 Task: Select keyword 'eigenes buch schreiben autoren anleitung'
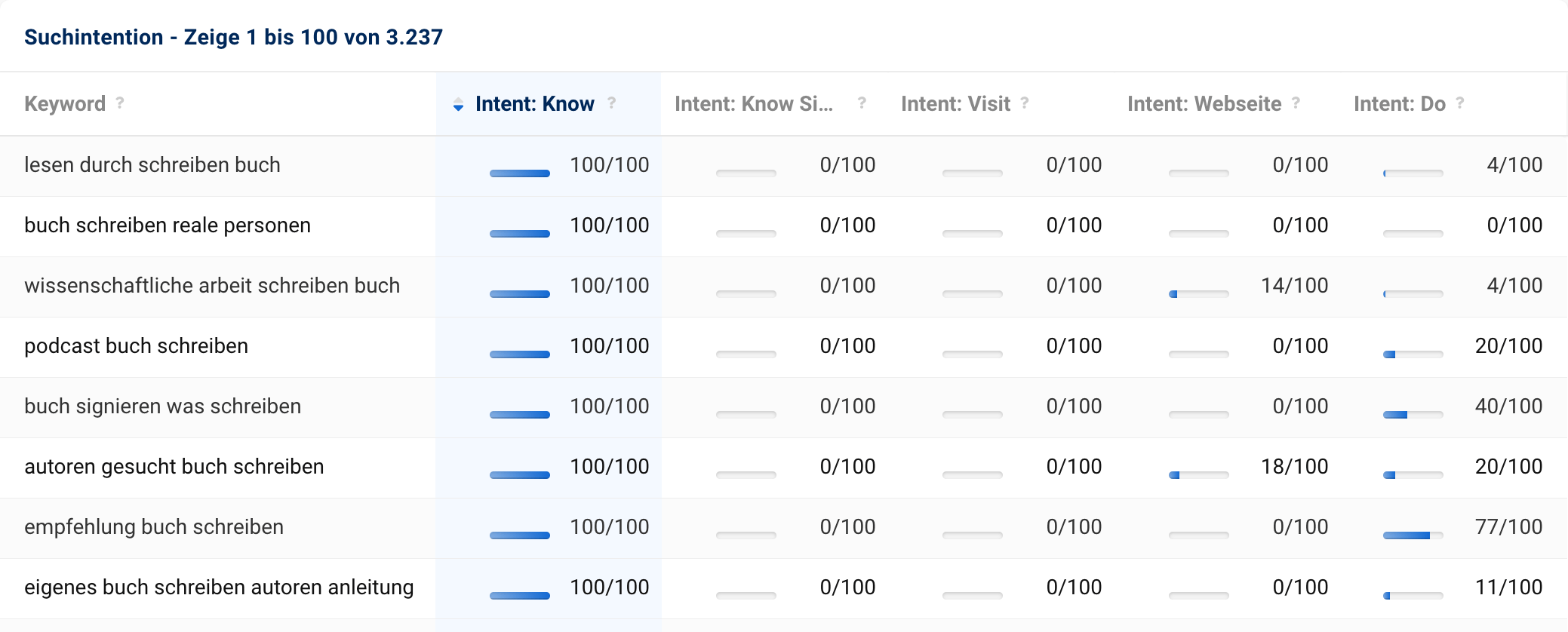click(x=219, y=588)
